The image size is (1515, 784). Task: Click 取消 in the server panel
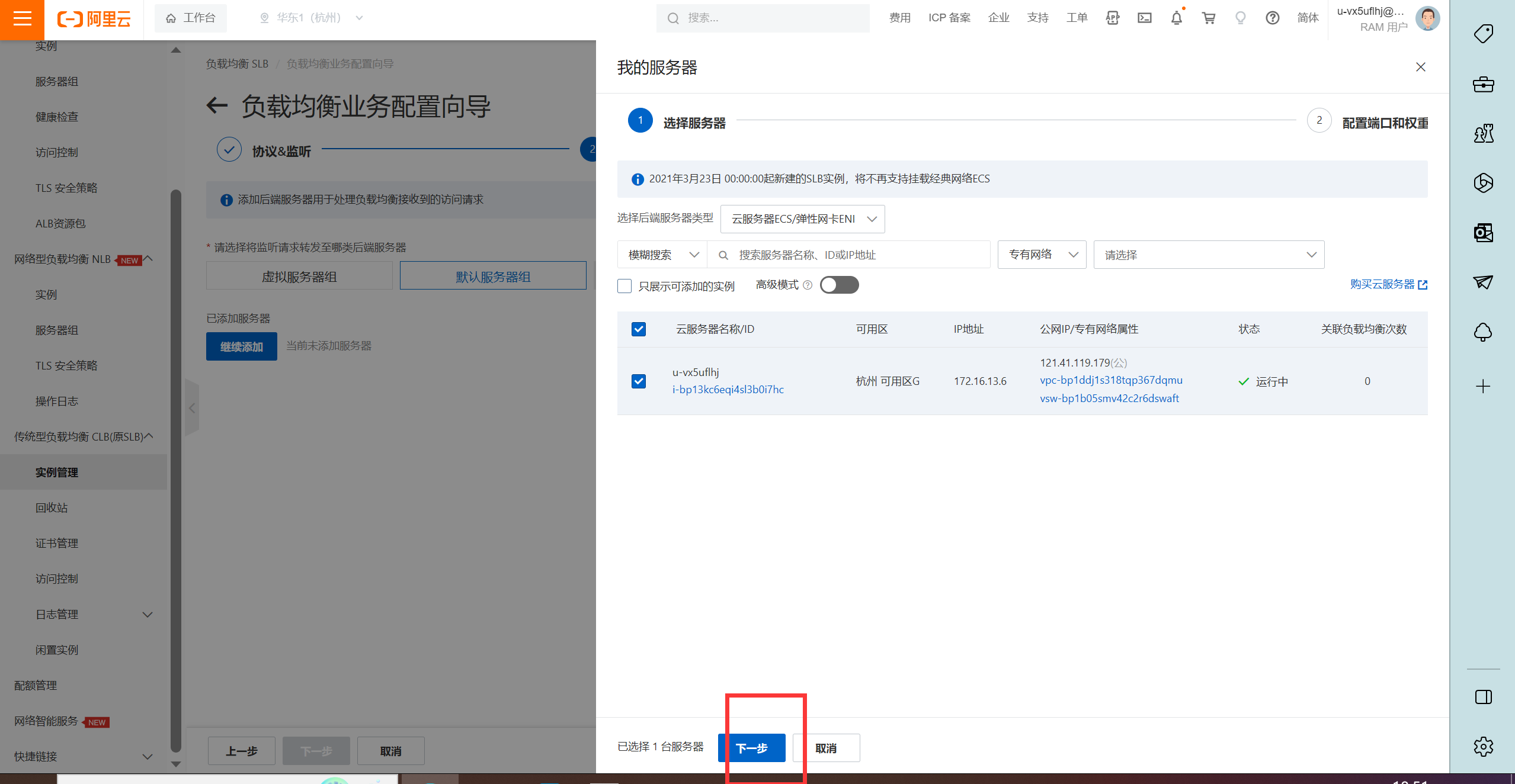click(827, 748)
